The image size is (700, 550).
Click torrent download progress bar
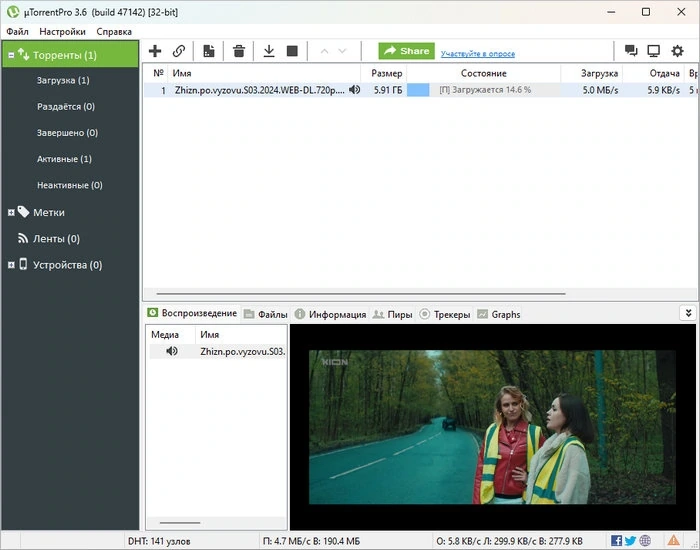click(483, 90)
